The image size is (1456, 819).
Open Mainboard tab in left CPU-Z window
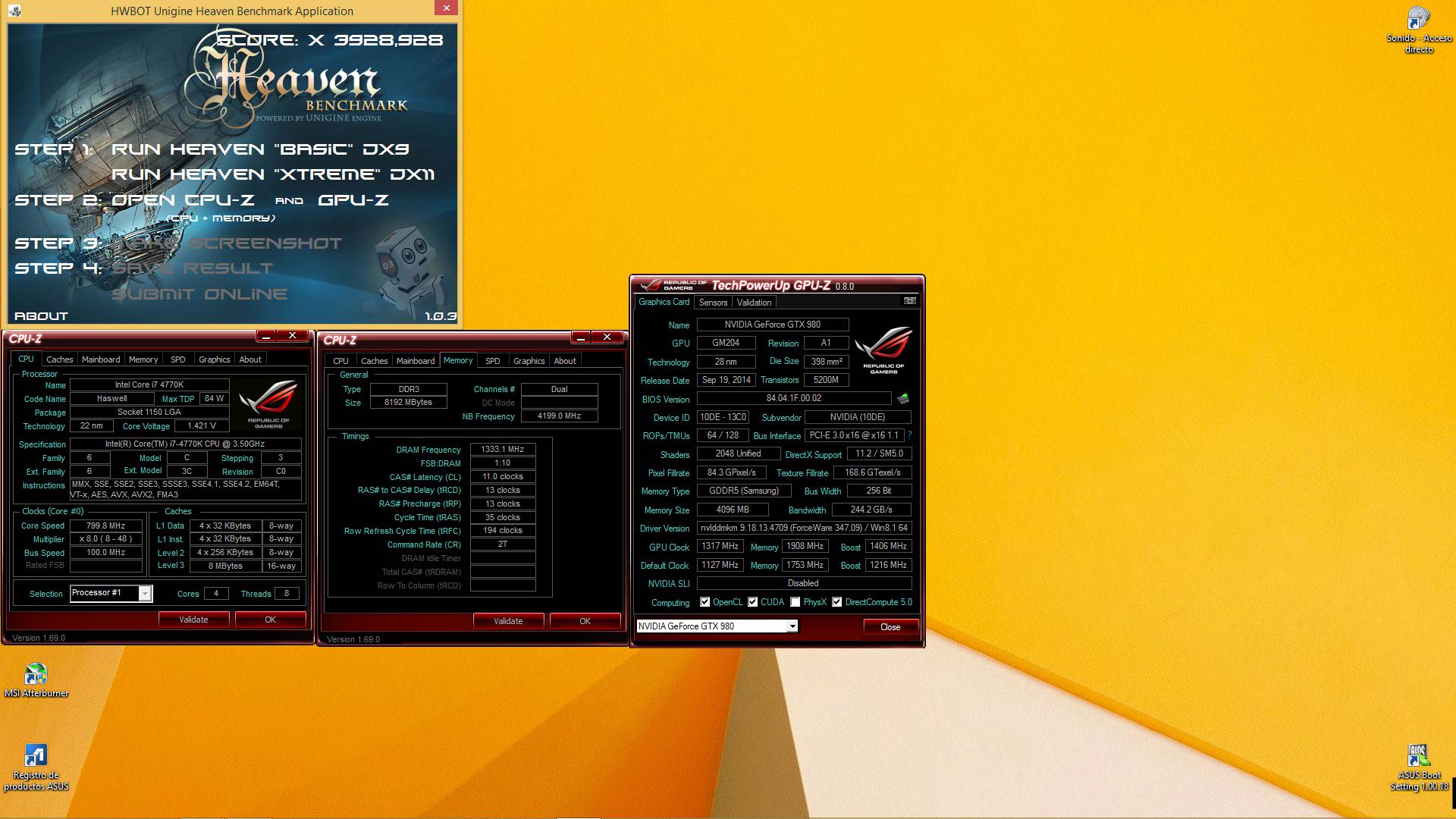[x=101, y=359]
